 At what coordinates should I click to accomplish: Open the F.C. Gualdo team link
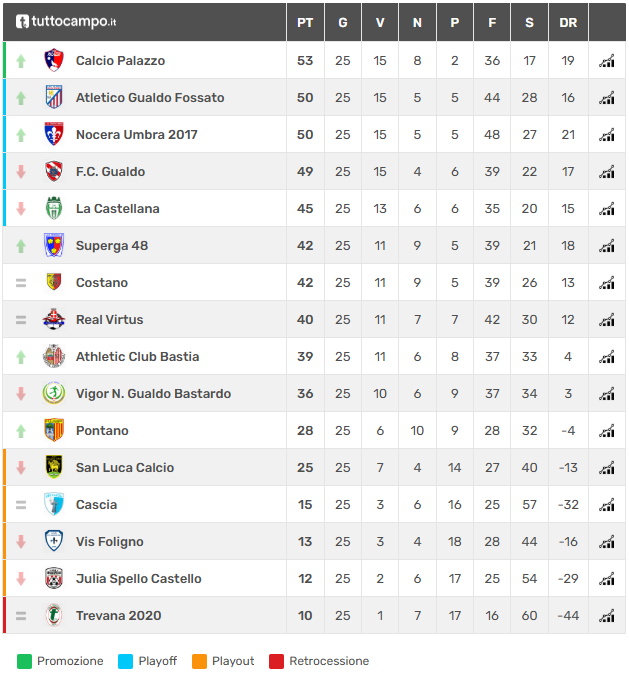pos(110,172)
